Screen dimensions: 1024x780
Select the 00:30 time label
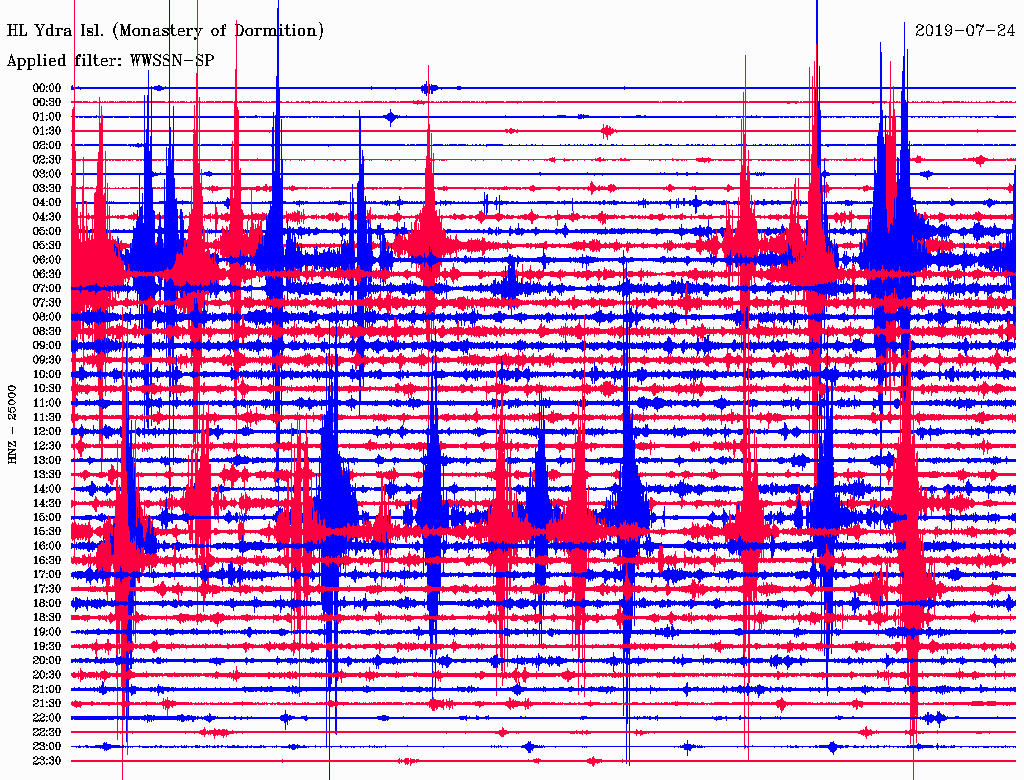pos(47,103)
